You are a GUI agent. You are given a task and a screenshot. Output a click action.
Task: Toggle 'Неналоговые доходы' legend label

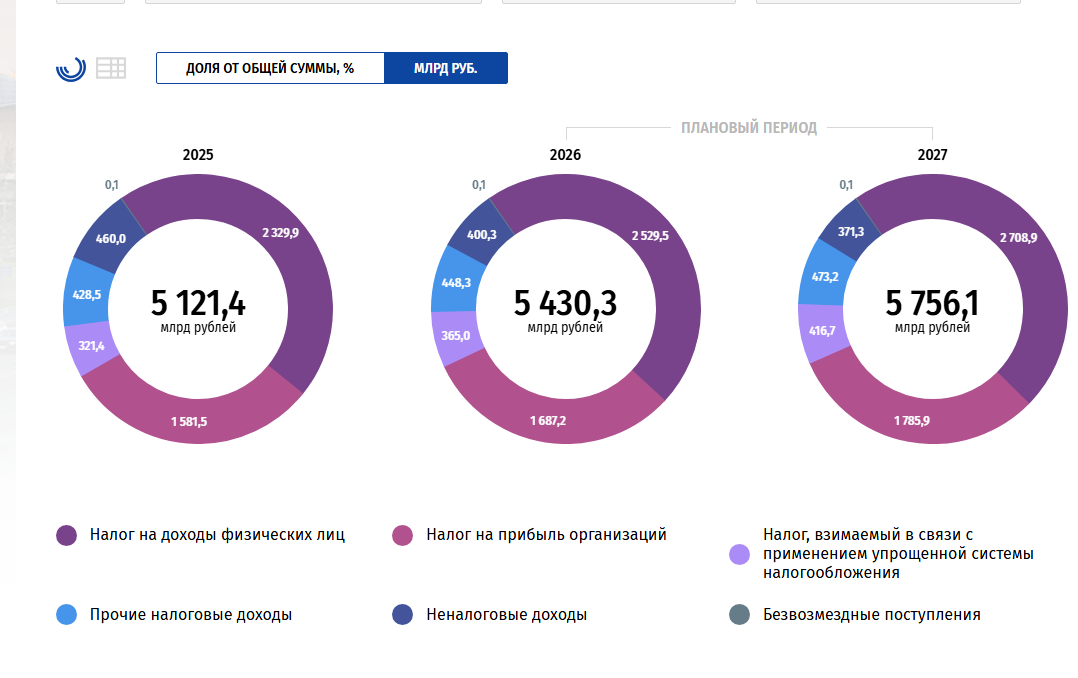pyautogui.click(x=506, y=615)
